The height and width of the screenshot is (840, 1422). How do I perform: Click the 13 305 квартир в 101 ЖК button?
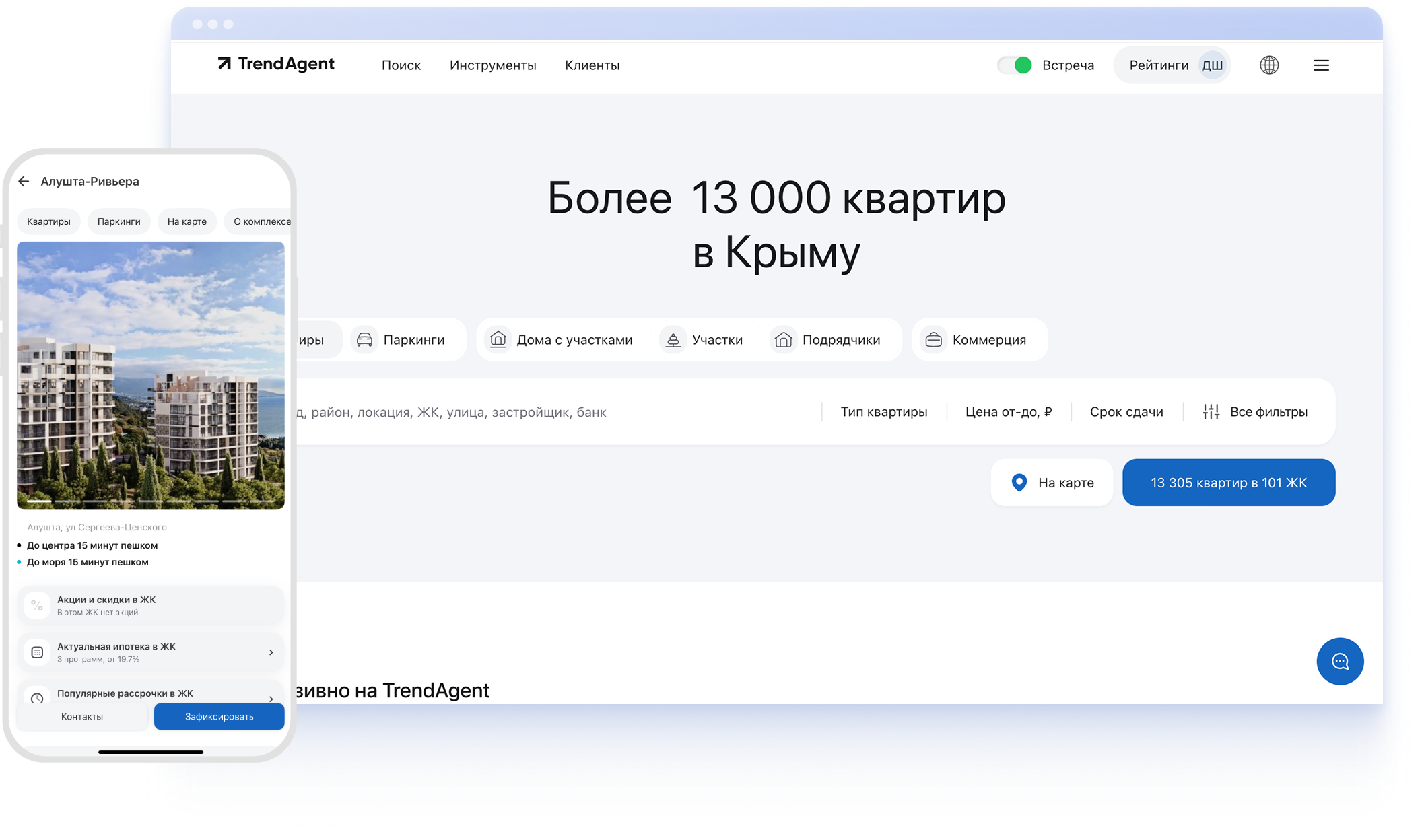pyautogui.click(x=1228, y=483)
